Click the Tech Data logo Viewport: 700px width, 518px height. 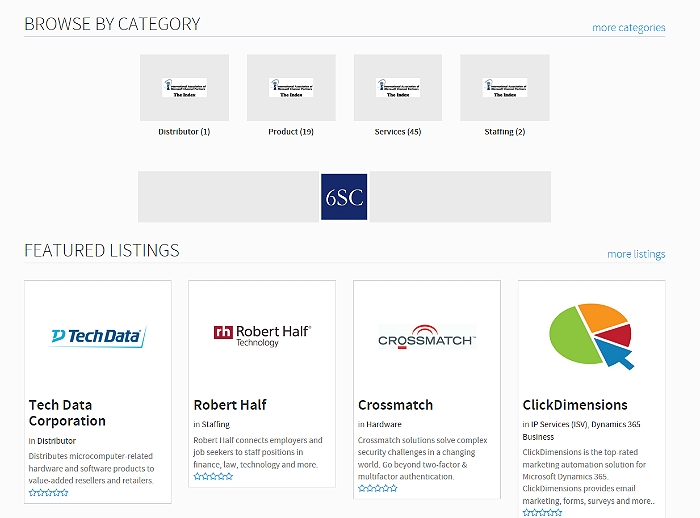(x=98, y=337)
